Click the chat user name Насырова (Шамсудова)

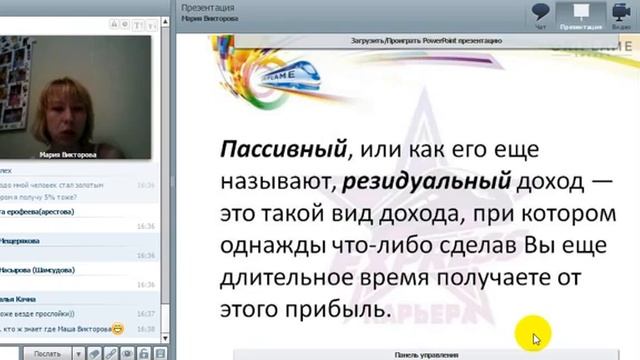[x=37, y=270]
